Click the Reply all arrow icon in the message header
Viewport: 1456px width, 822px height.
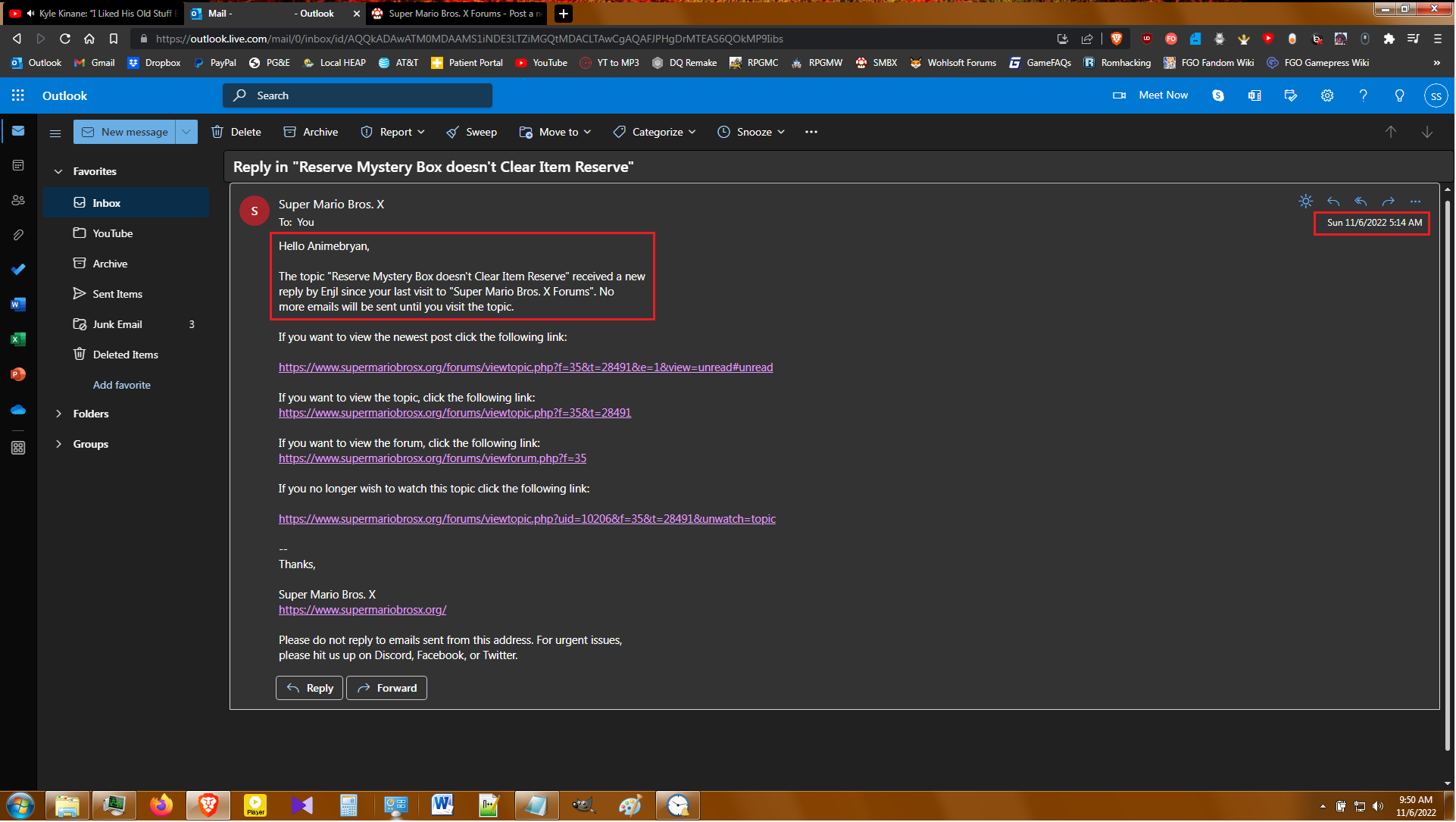click(x=1361, y=202)
